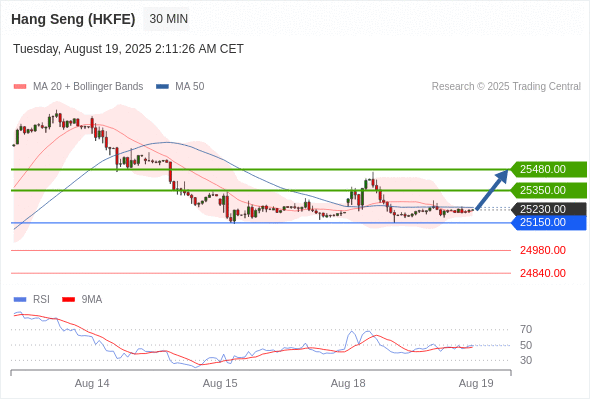Click the red 24980.00 support level

pyautogui.click(x=543, y=250)
